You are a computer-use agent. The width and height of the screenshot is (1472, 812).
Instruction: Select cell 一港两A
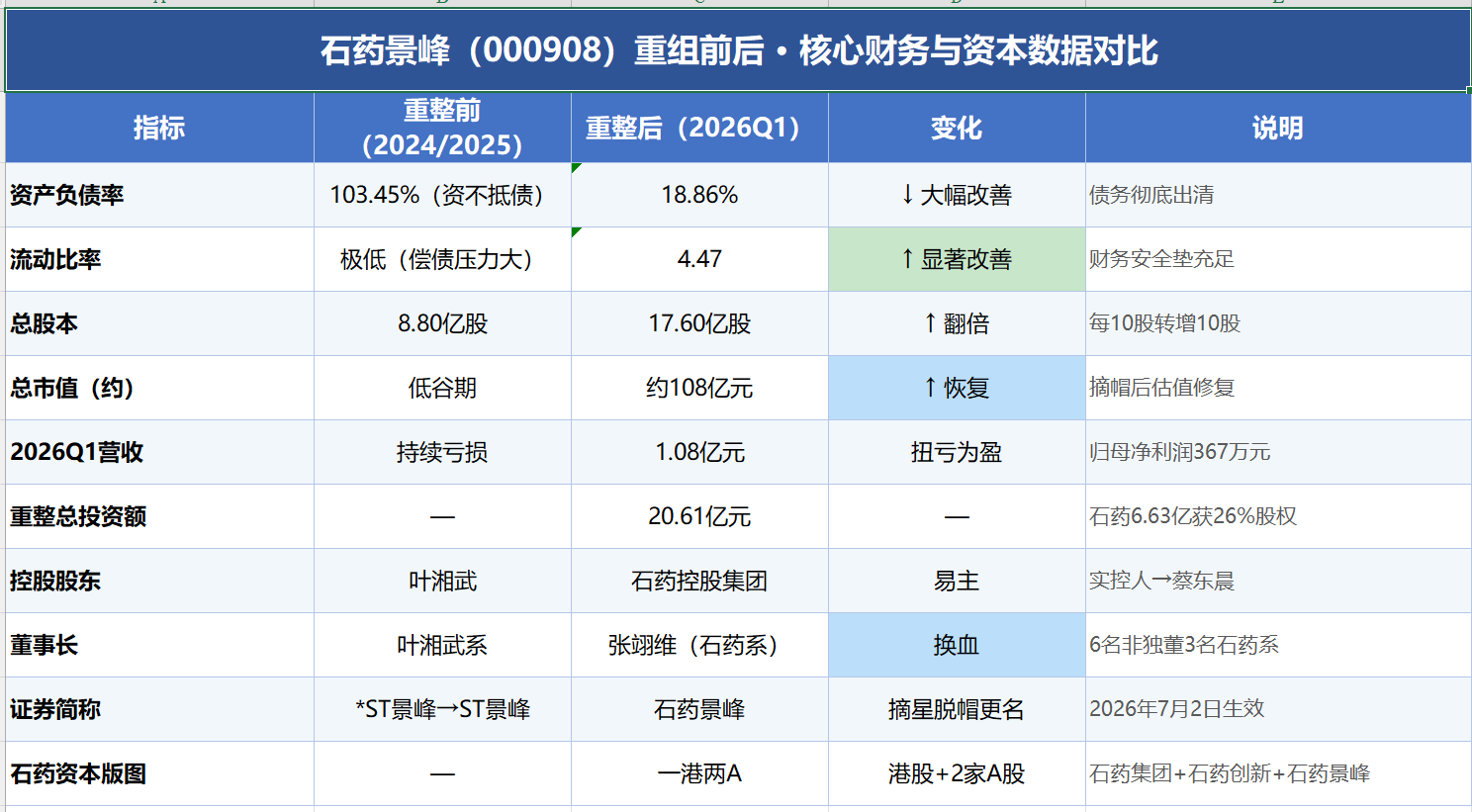(699, 773)
